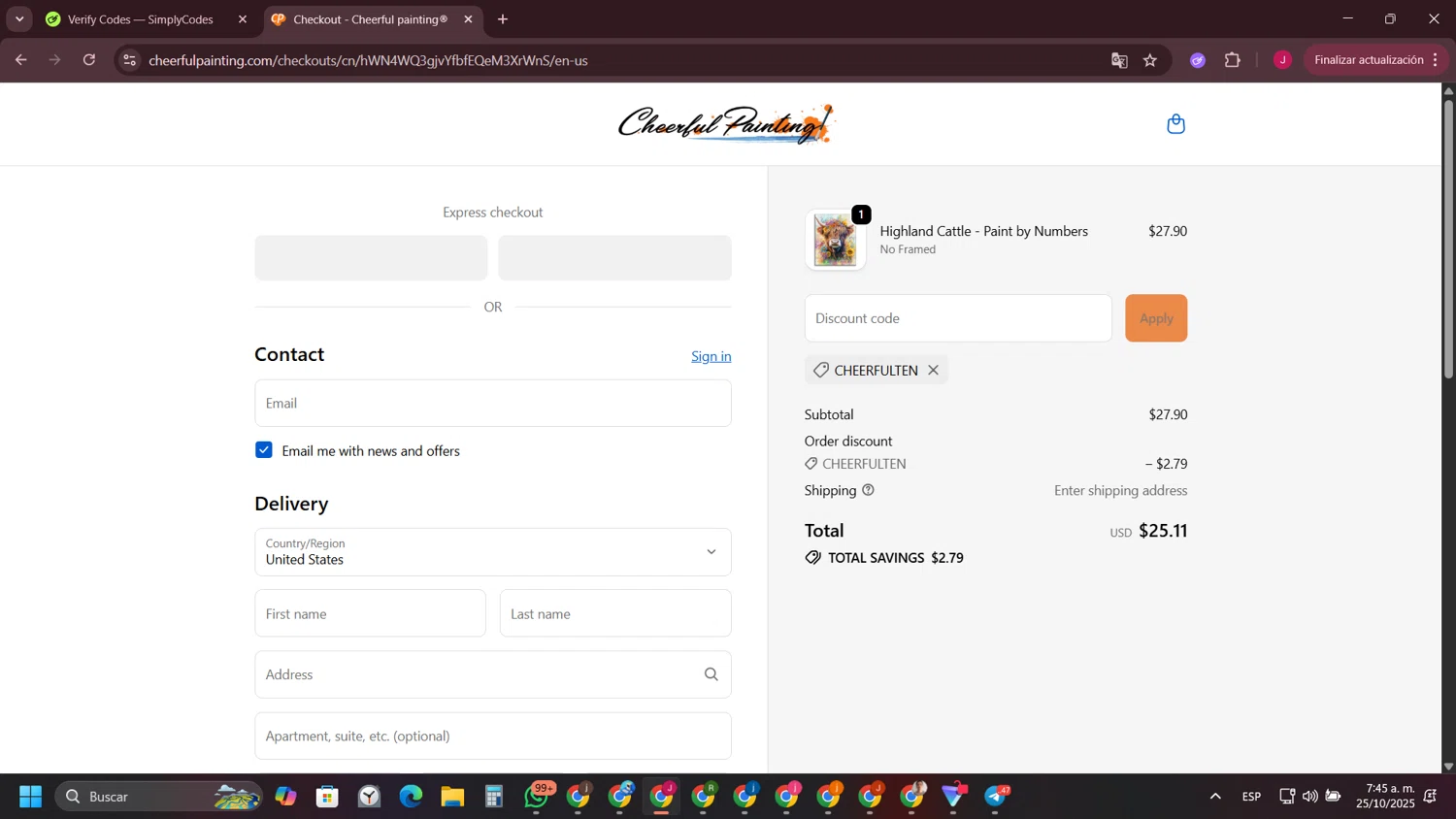Uncheck Email me with news and offers
Viewport: 1456px width, 819px height.
(x=264, y=450)
